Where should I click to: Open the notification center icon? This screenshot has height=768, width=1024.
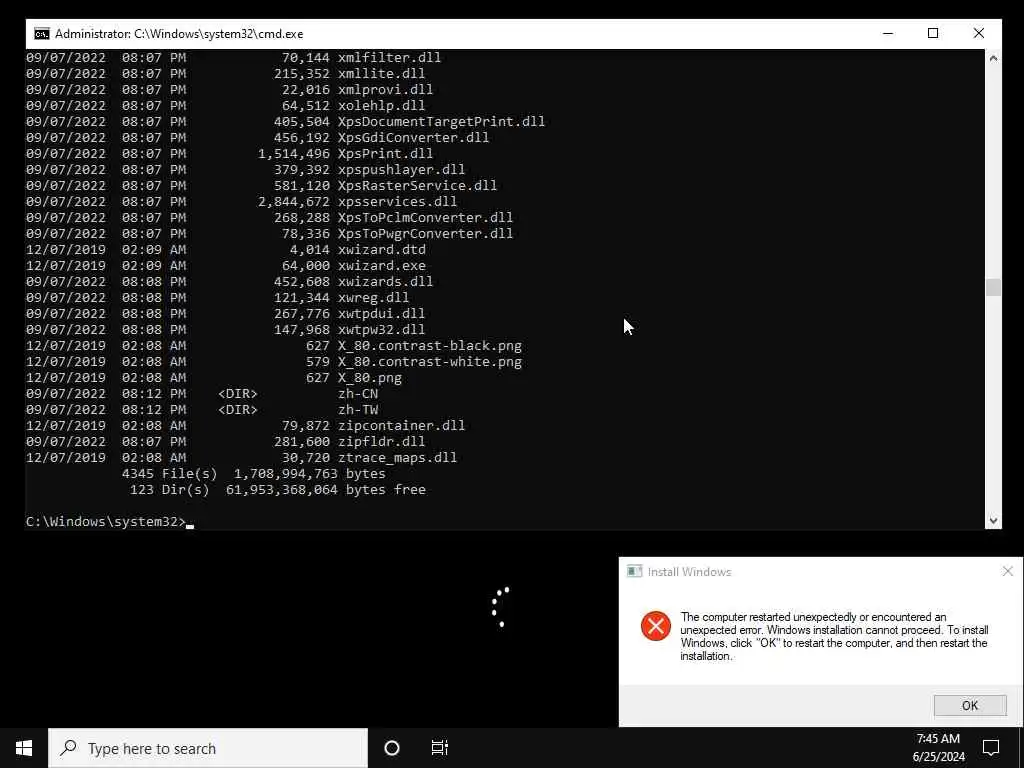[991, 748]
